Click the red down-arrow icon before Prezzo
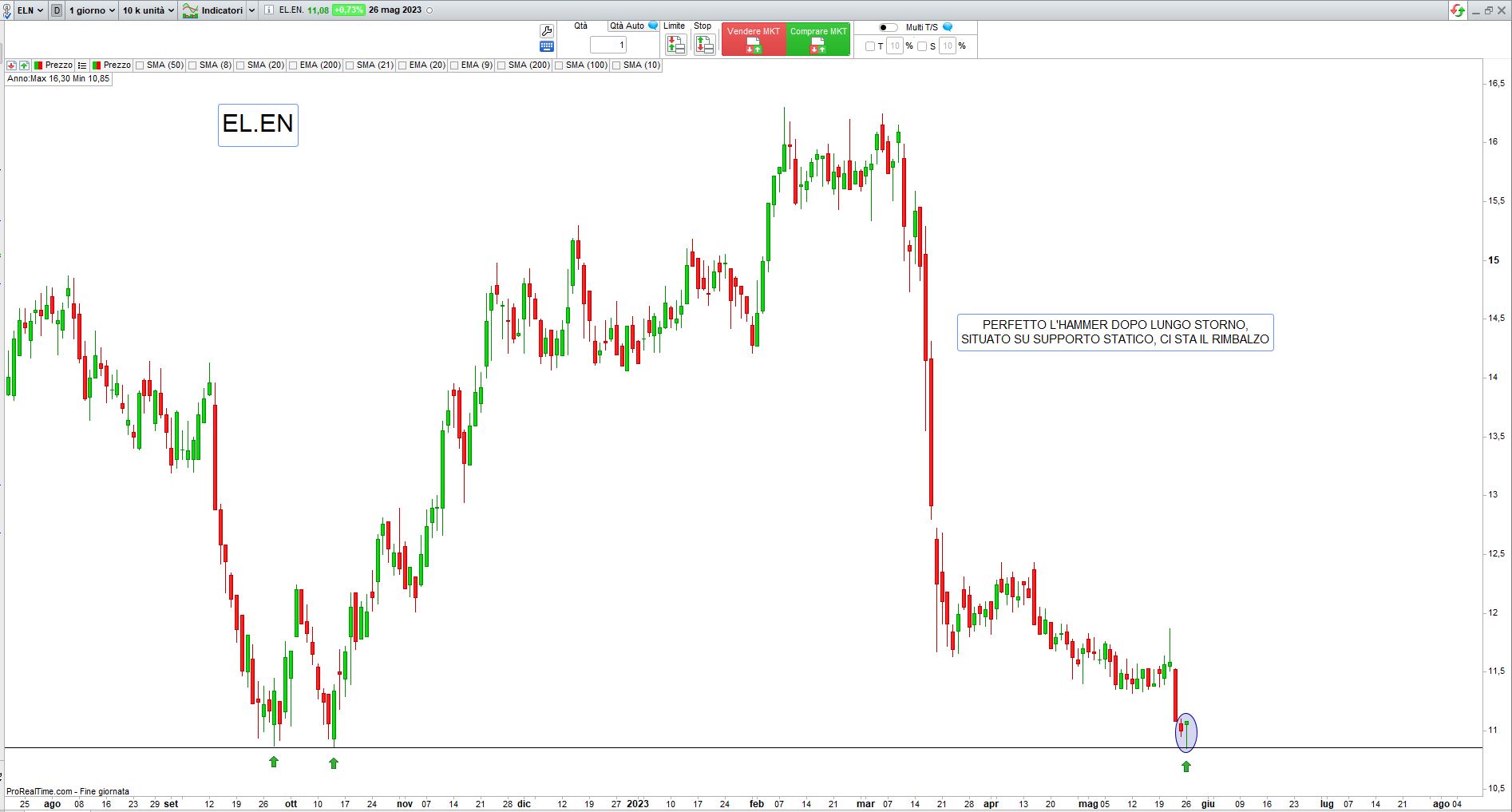The width and height of the screenshot is (1512, 812). pyautogui.click(x=12, y=65)
